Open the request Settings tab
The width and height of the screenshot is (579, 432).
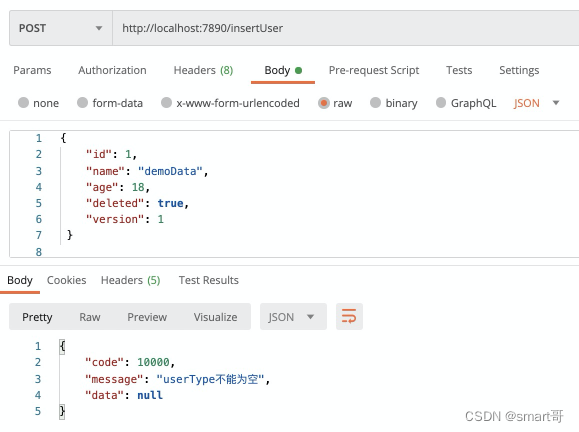tap(519, 70)
